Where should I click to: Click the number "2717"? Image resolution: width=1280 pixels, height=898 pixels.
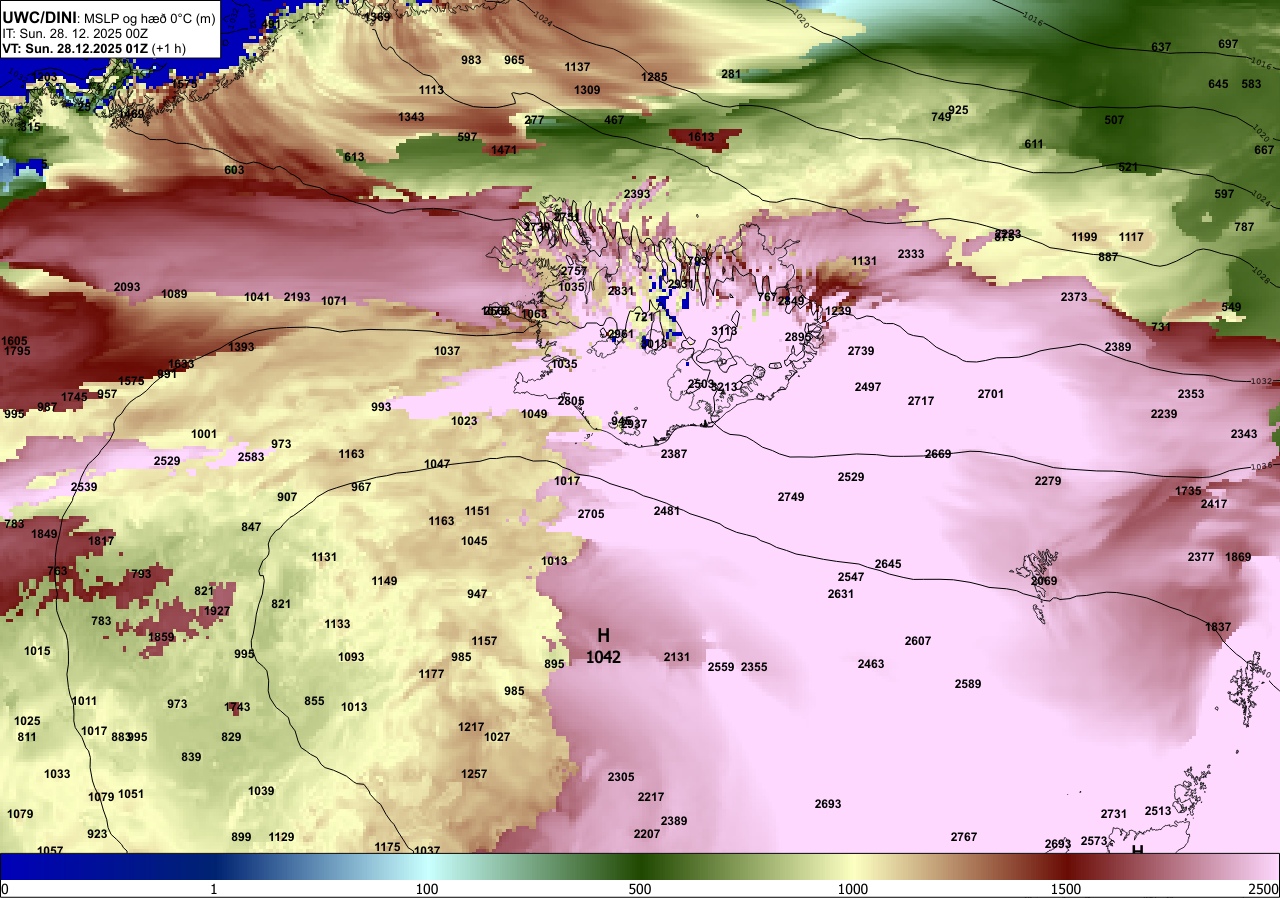921,401
